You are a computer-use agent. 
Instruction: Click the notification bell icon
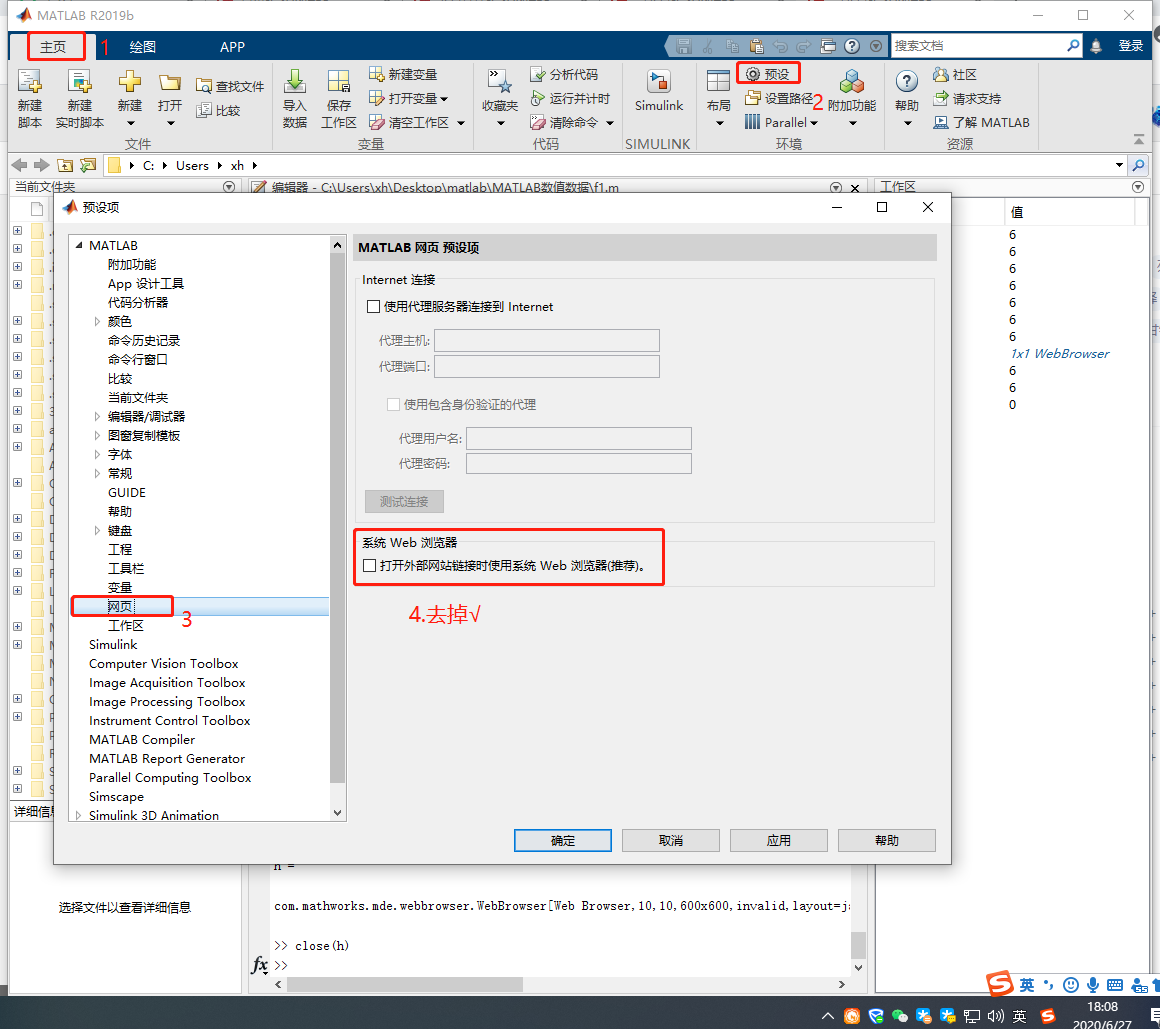click(1096, 46)
